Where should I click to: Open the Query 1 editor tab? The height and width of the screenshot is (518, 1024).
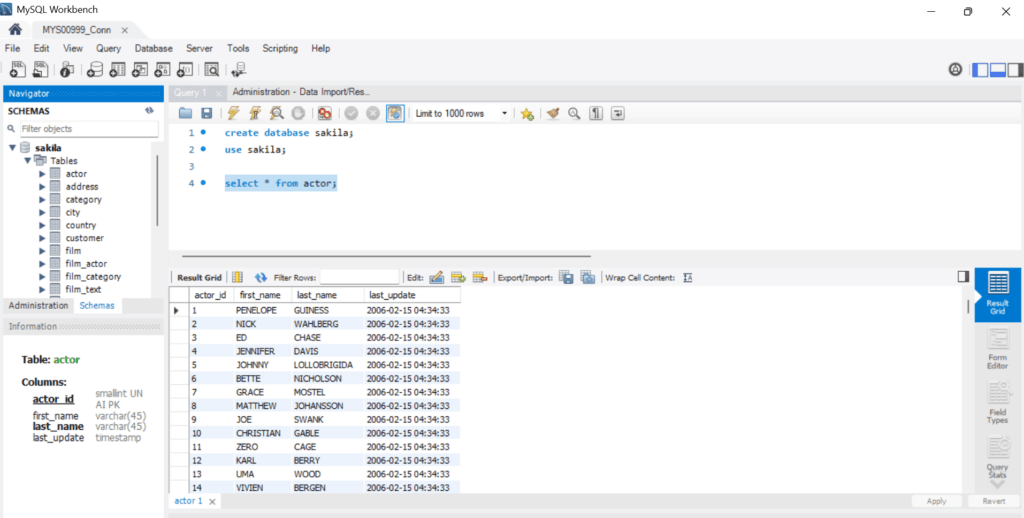[x=190, y=93]
